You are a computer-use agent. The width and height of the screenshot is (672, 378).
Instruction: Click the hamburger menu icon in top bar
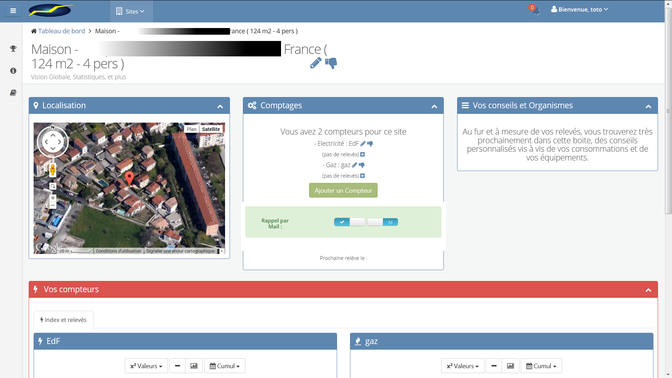click(x=13, y=10)
